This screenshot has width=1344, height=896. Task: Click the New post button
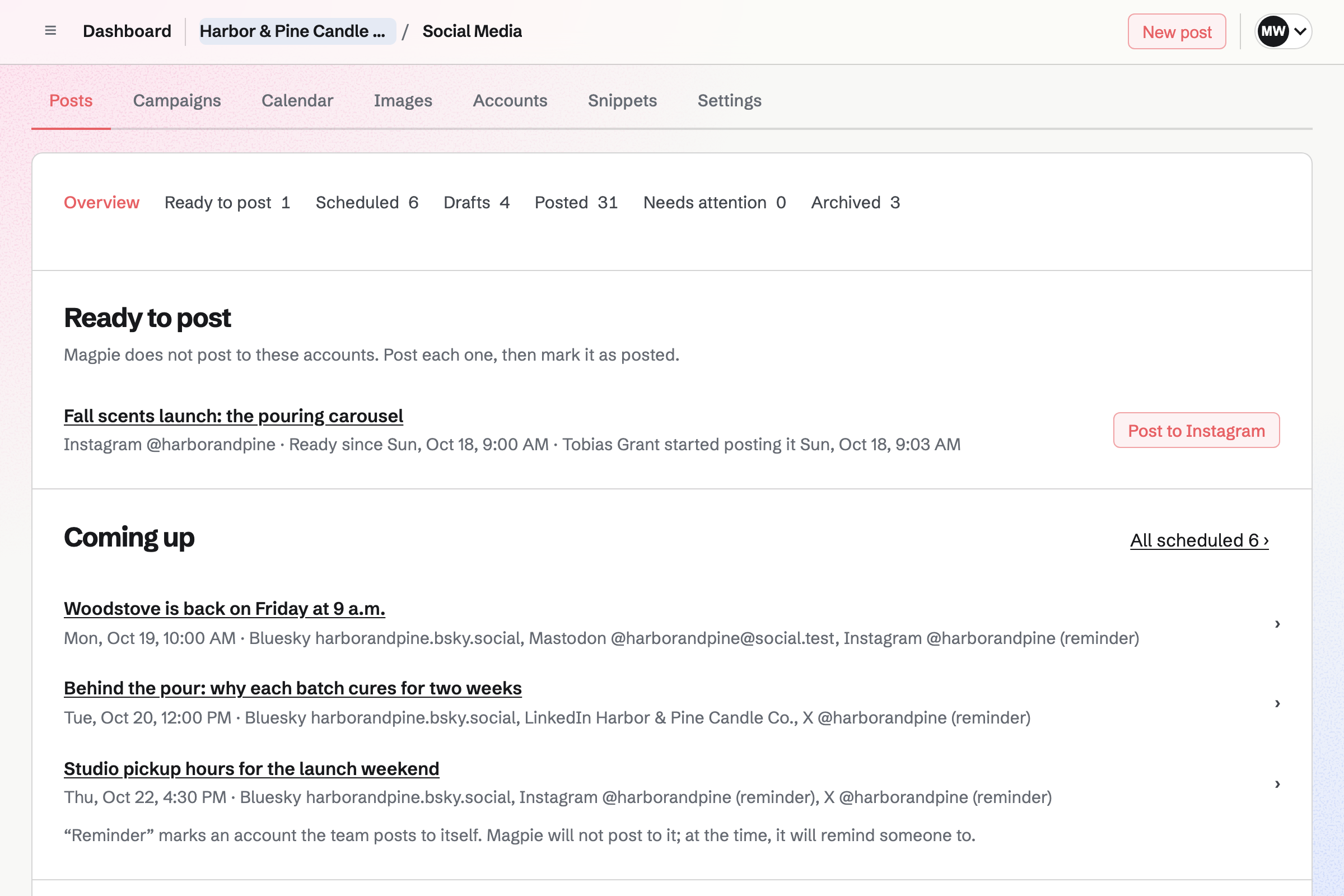point(1177,31)
